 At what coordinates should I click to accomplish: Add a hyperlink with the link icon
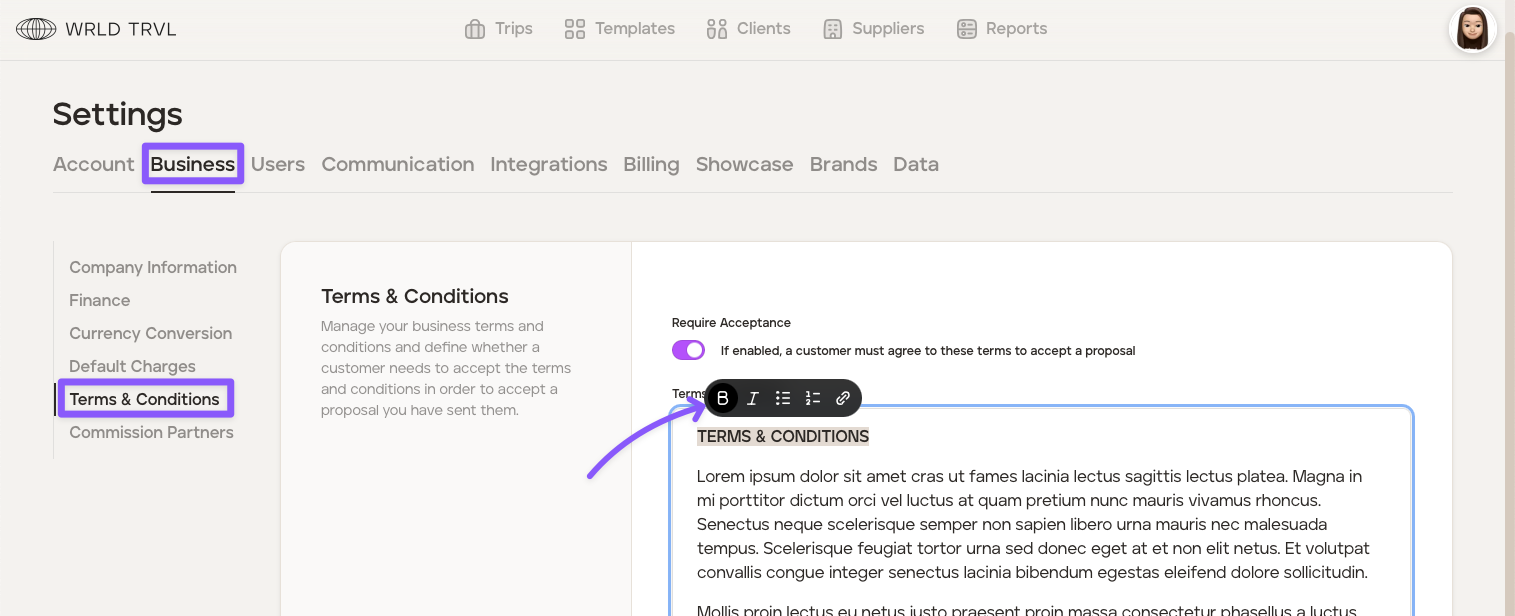[x=843, y=398]
